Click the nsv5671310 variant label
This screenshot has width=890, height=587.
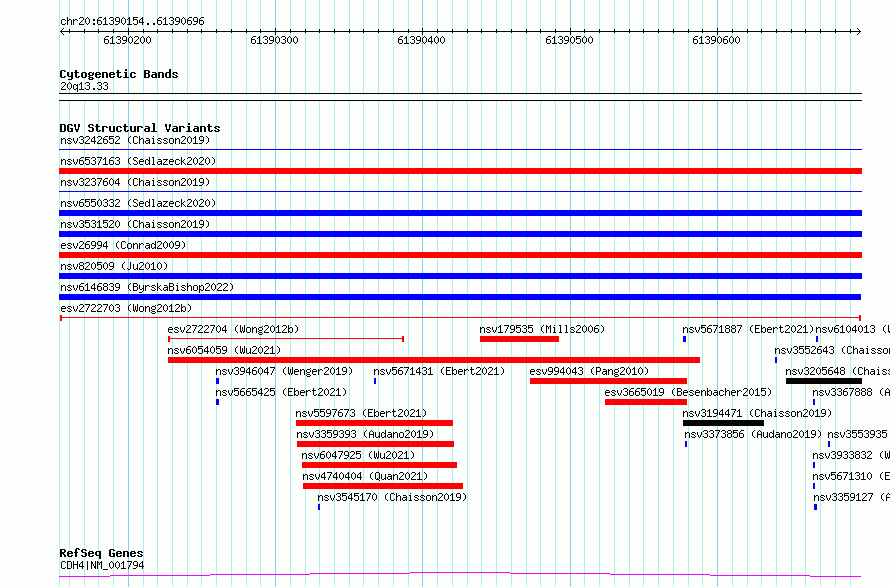[851, 476]
